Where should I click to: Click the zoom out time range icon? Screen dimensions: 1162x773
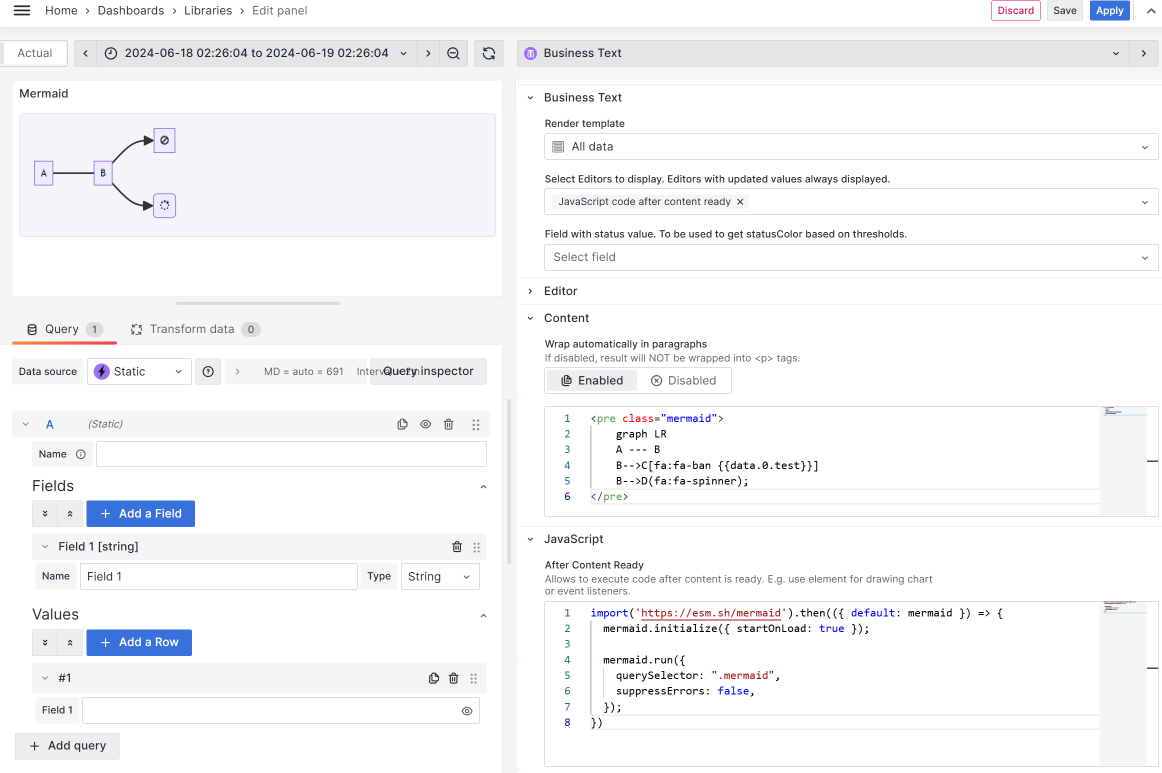tap(454, 54)
